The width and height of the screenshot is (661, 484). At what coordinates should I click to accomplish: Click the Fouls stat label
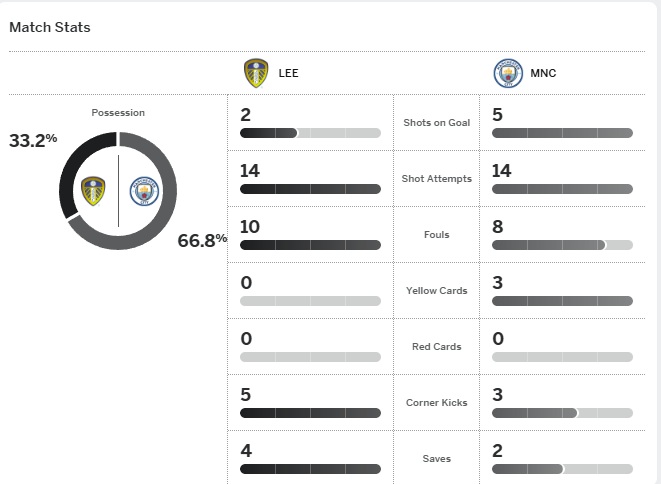pyautogui.click(x=436, y=235)
